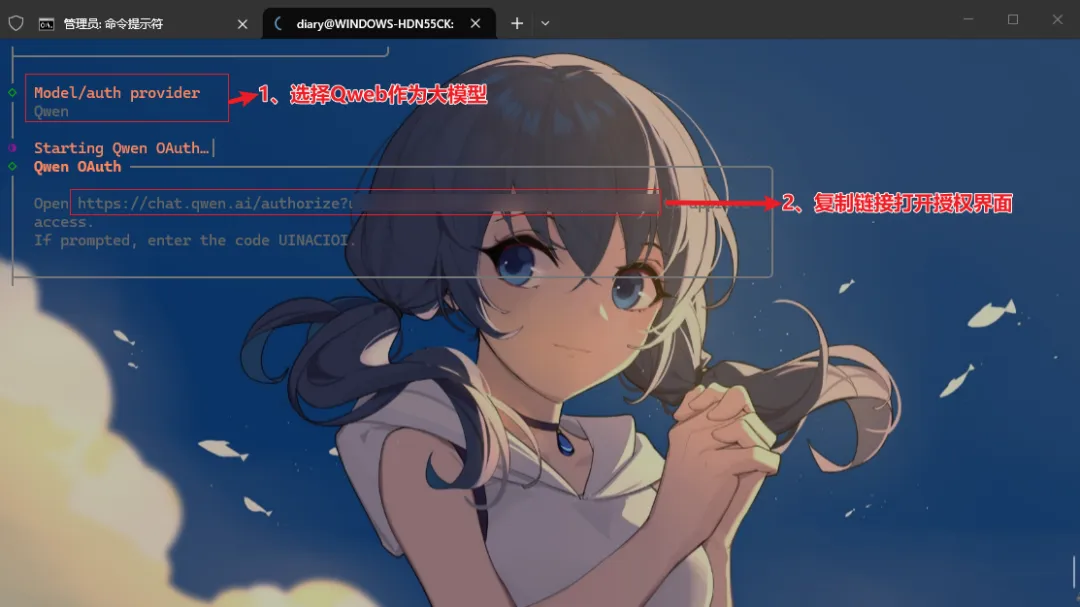
Task: Close the terminal window
Action: pos(1057,19)
